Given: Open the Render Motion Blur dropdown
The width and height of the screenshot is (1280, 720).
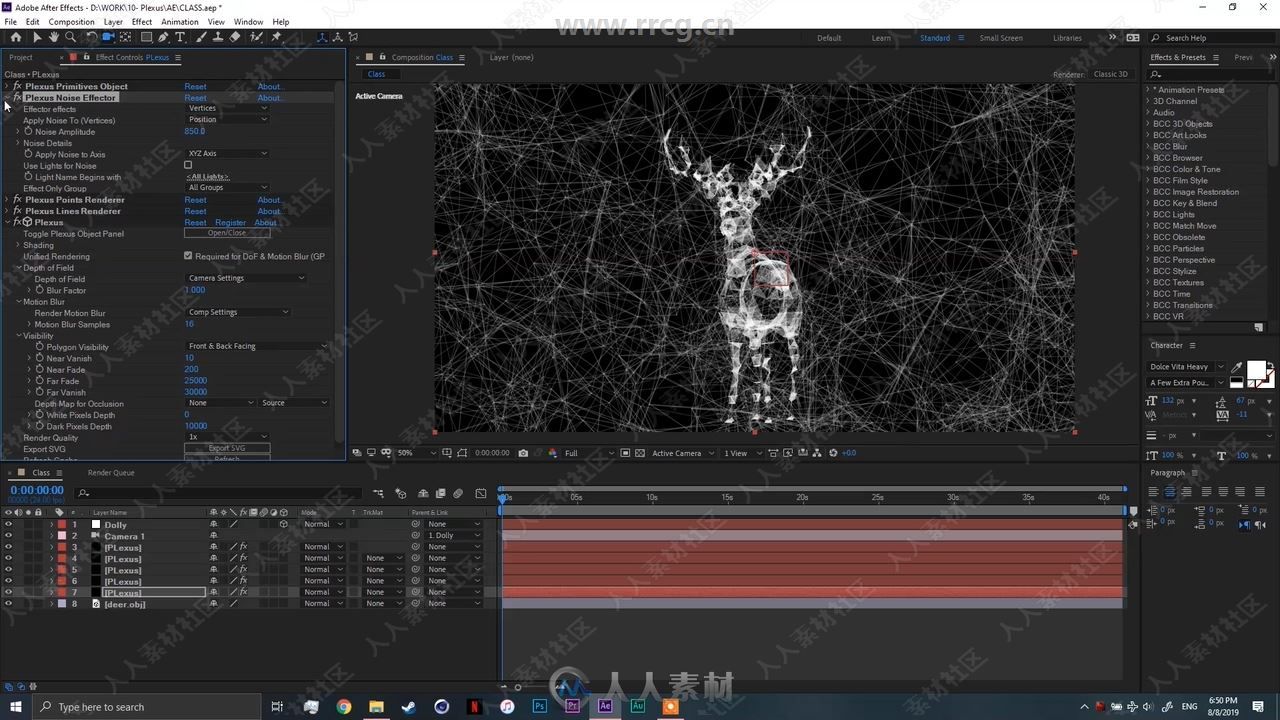Looking at the screenshot, I should [x=238, y=312].
